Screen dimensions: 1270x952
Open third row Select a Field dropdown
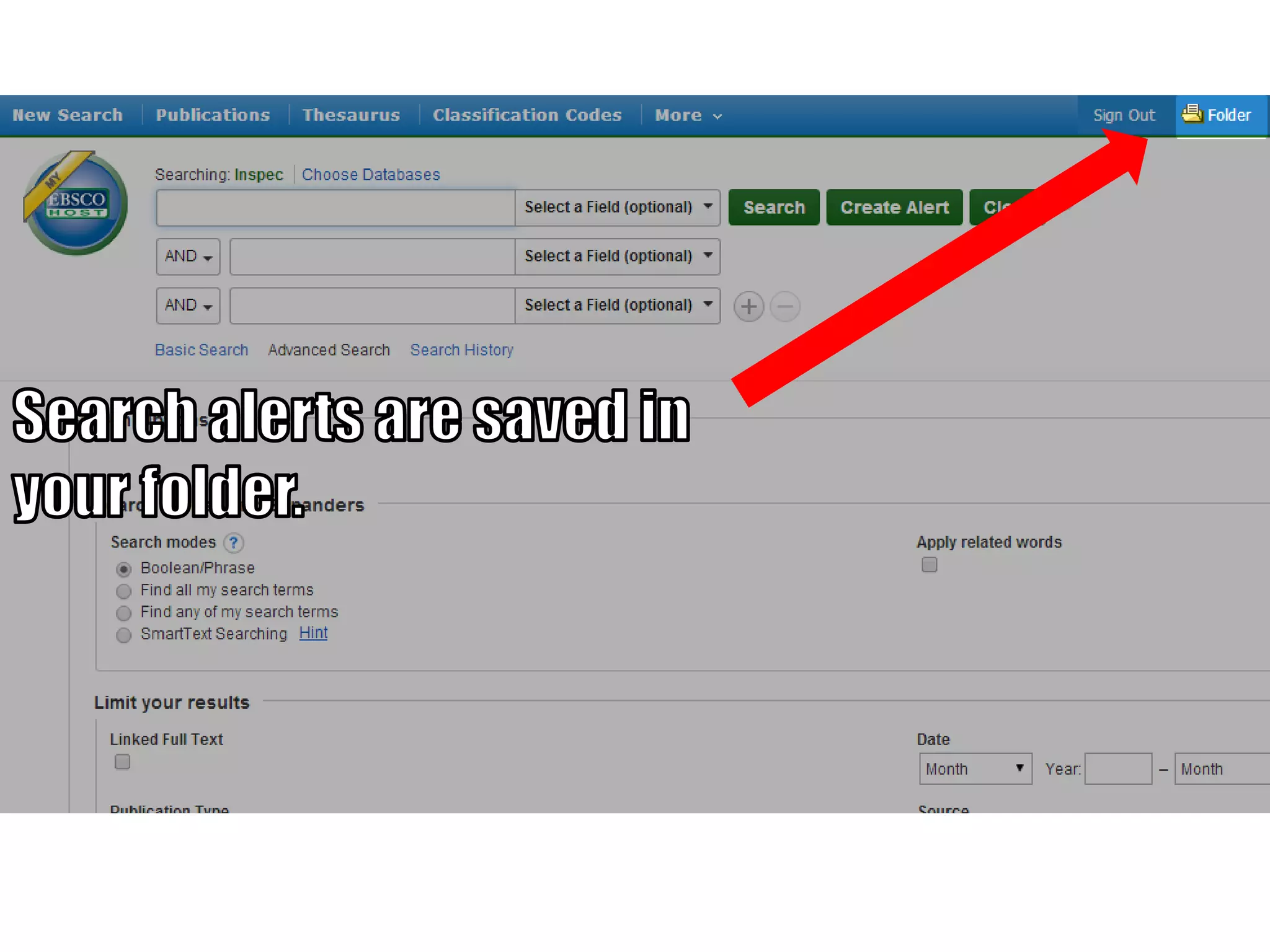(x=618, y=305)
